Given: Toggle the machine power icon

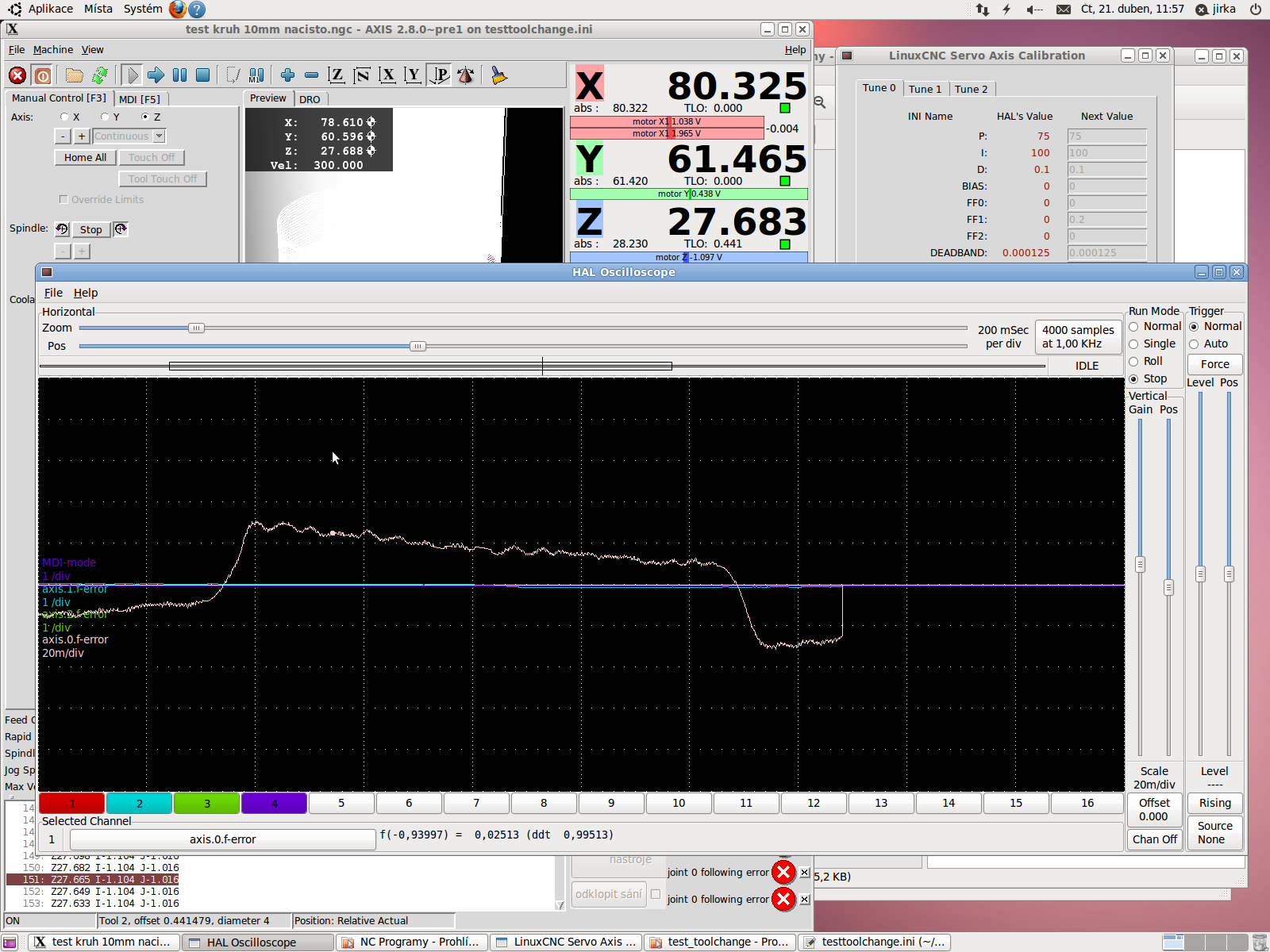Looking at the screenshot, I should 43,75.
